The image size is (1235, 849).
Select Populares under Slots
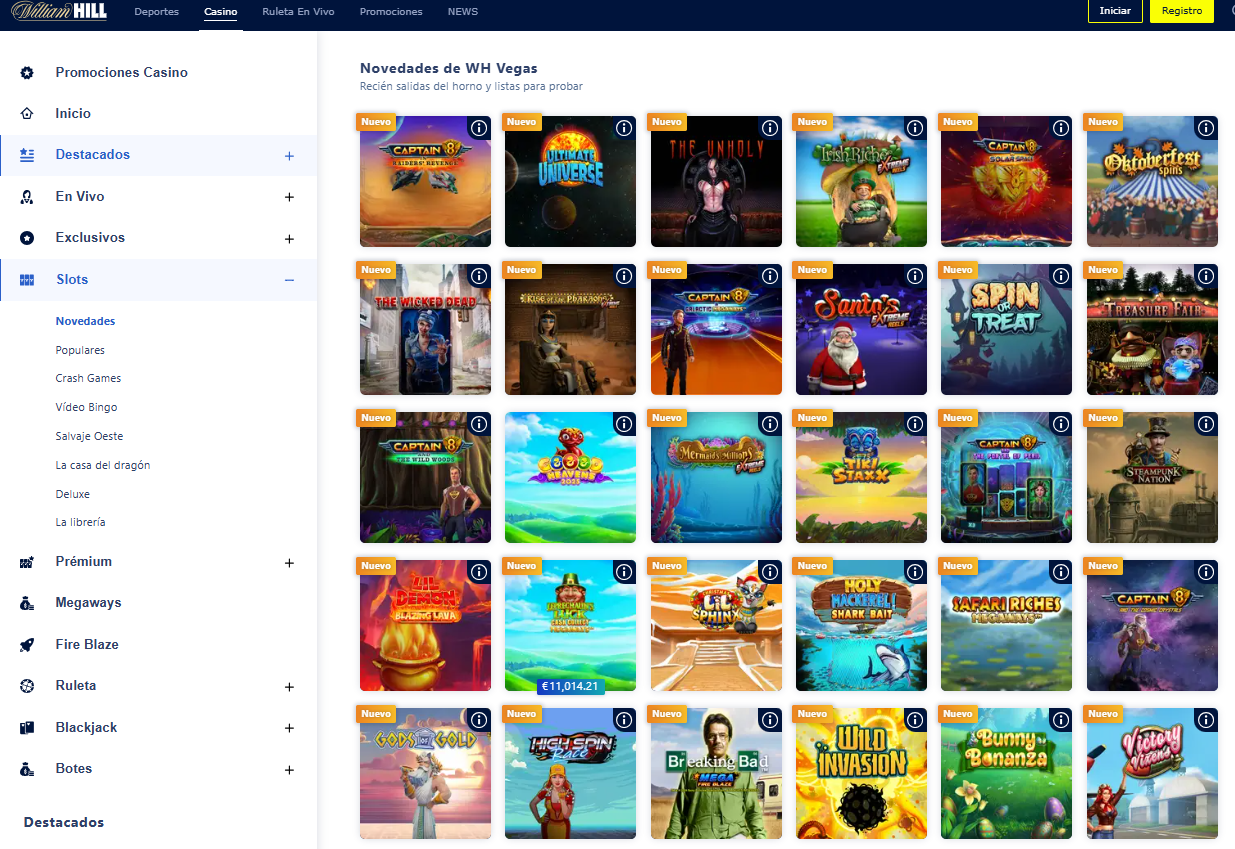[80, 350]
